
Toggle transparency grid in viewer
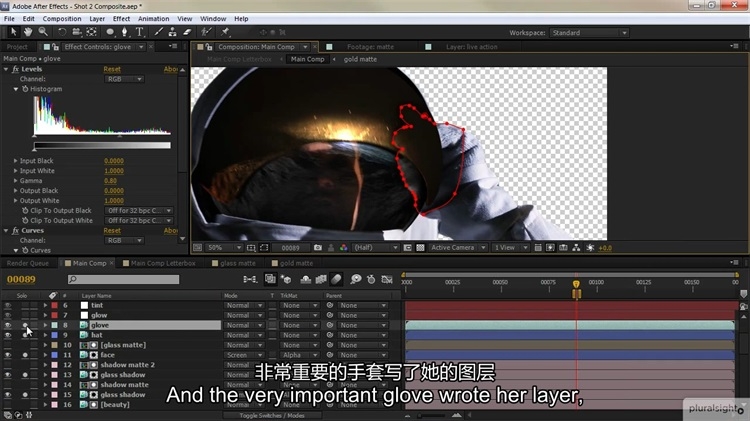[420, 248]
